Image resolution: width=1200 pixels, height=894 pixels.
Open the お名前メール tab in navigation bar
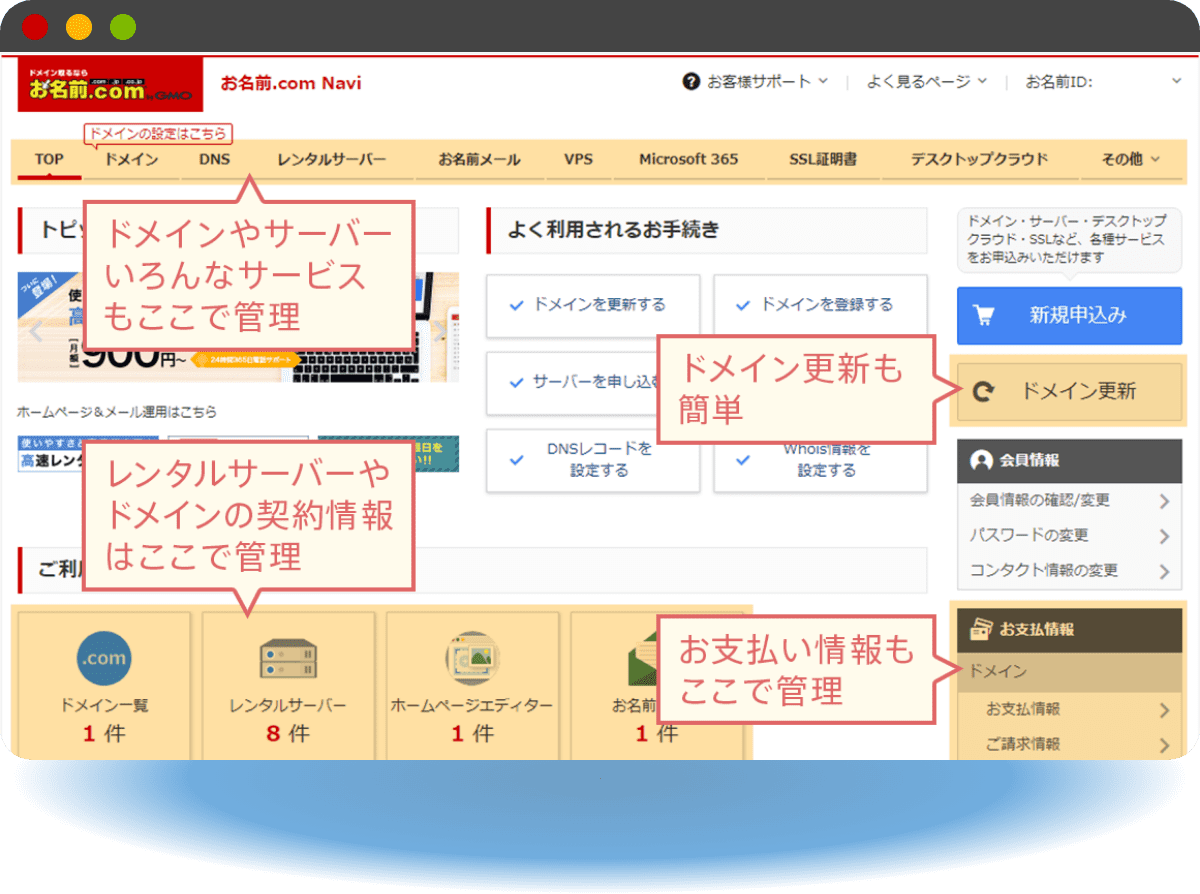(479, 159)
